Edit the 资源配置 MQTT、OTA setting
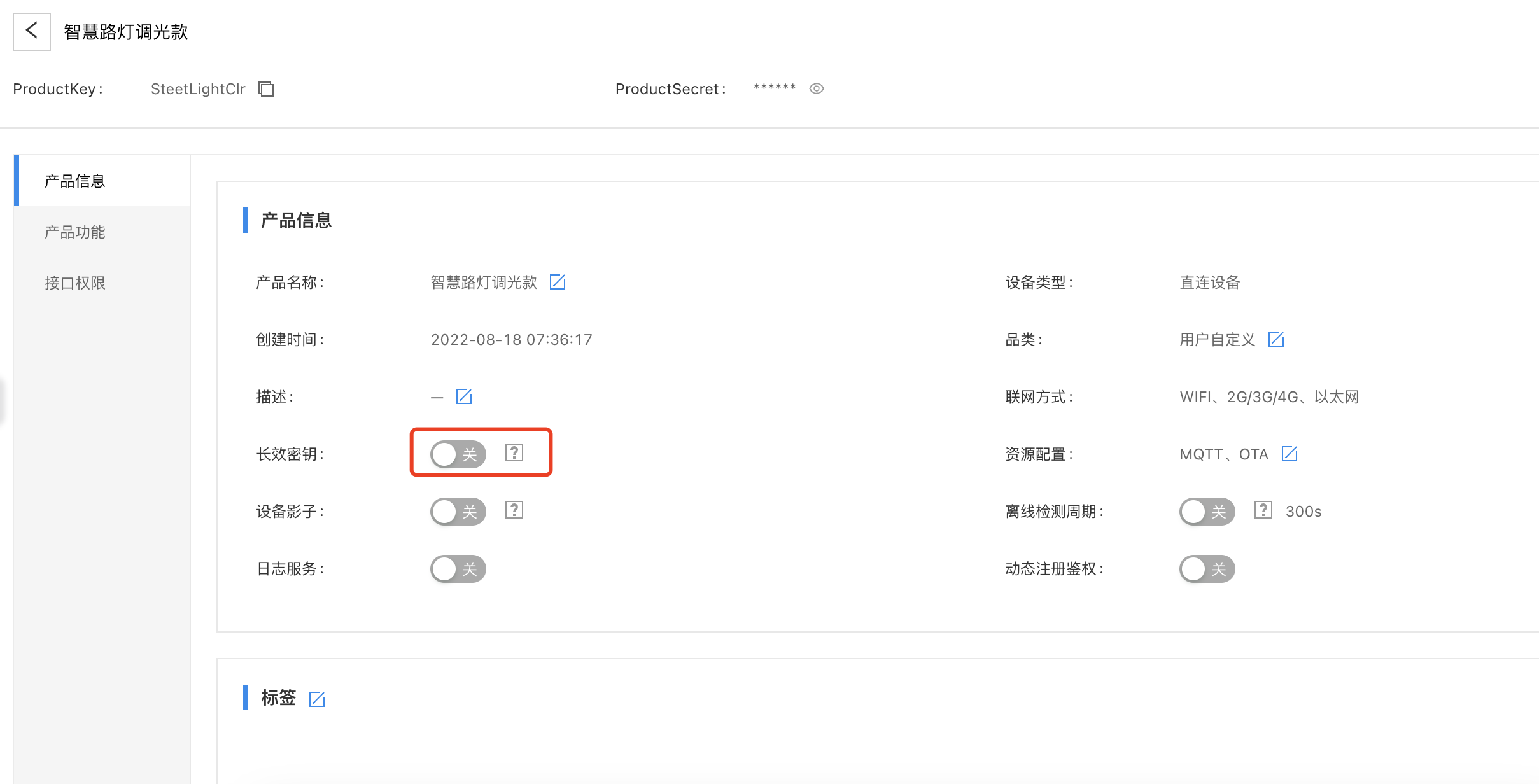The width and height of the screenshot is (1539, 784). click(x=1290, y=454)
